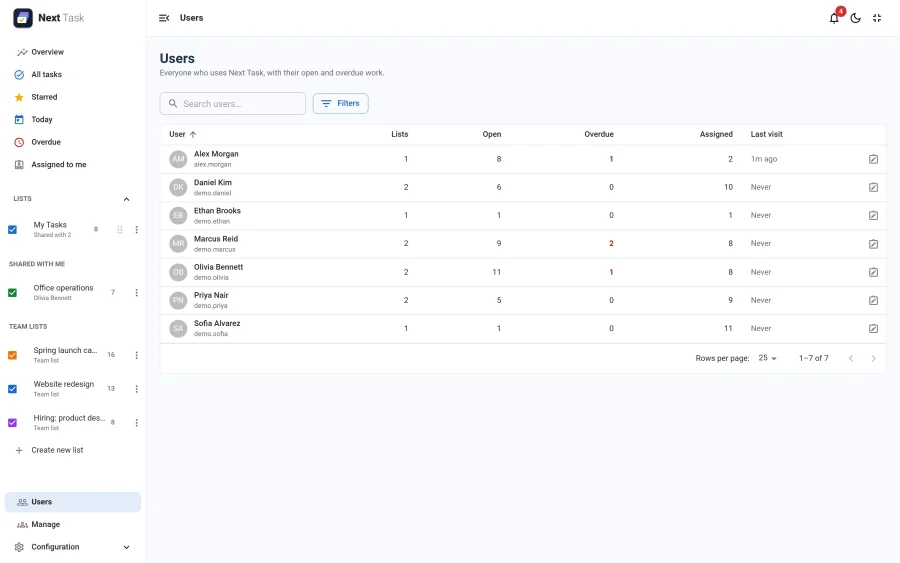900x563 pixels.
Task: Open the Rows per page dropdown
Action: (767, 358)
